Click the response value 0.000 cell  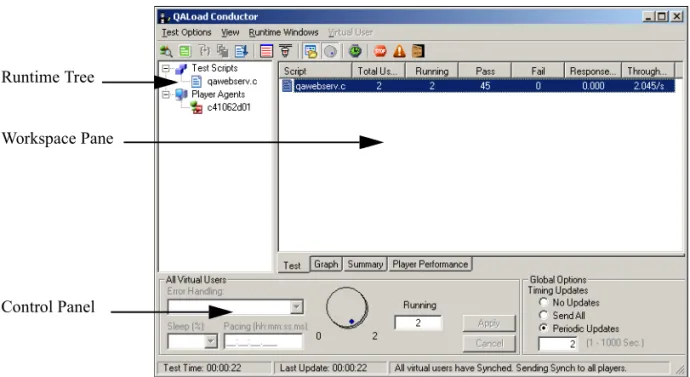(x=593, y=86)
